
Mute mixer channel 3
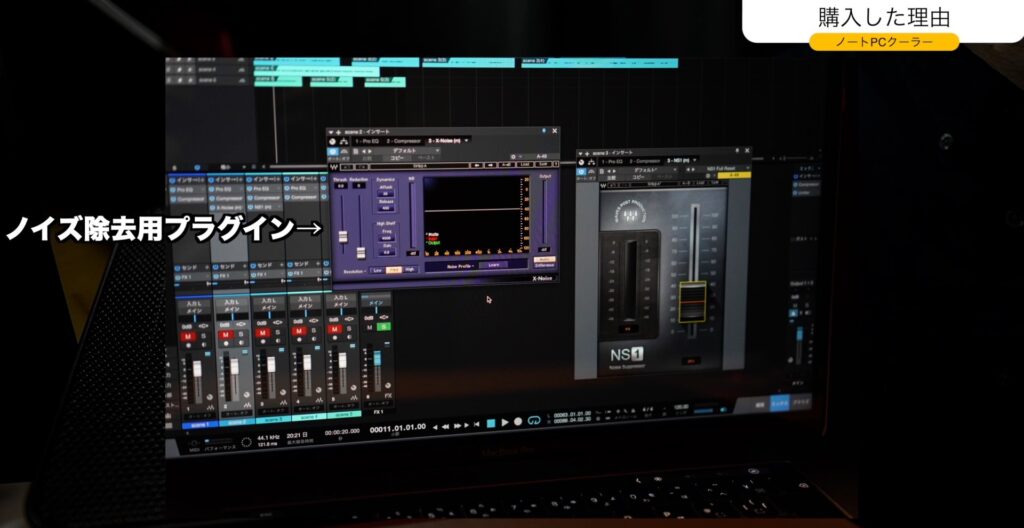[x=263, y=333]
